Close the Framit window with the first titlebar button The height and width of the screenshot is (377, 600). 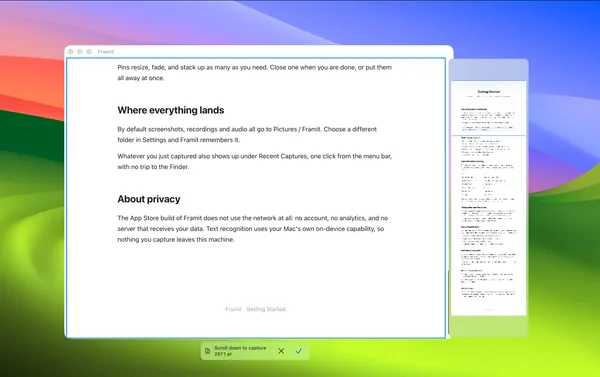point(70,52)
